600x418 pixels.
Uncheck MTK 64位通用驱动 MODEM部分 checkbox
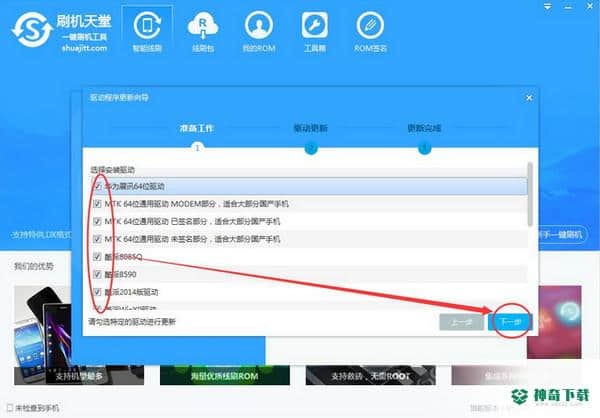(x=97, y=204)
